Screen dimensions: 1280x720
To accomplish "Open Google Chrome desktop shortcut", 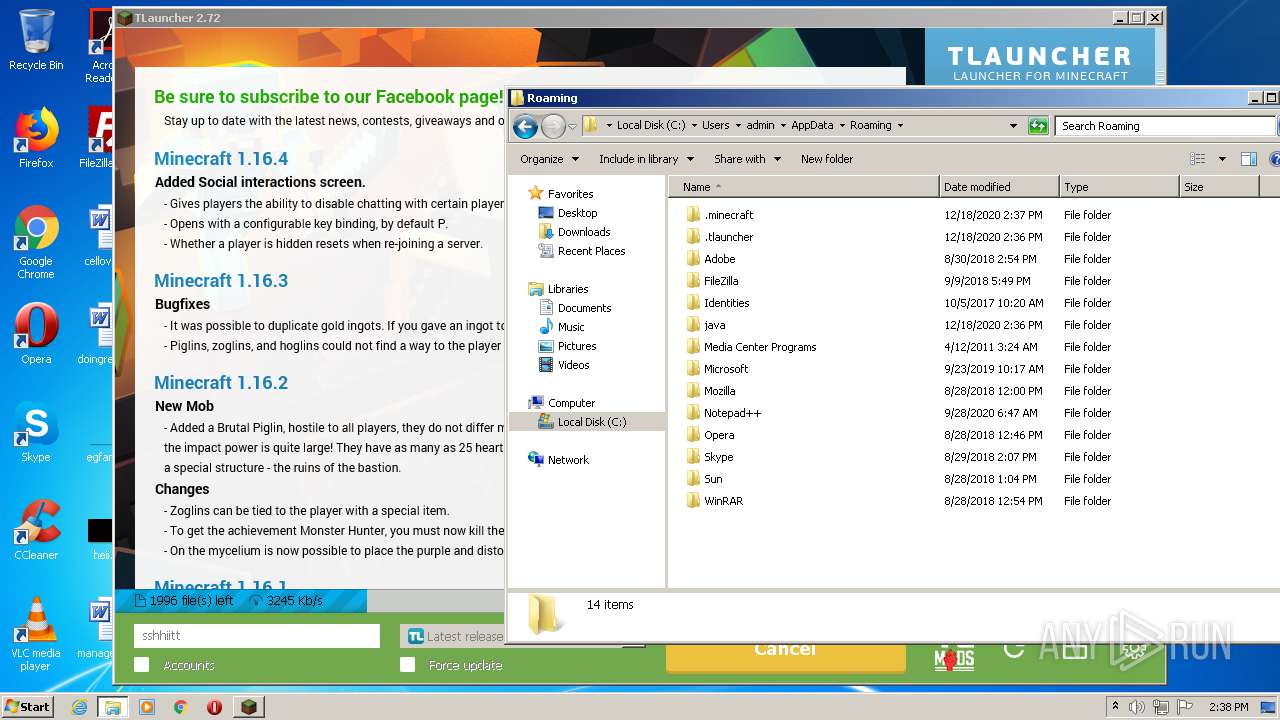I will pos(36,242).
